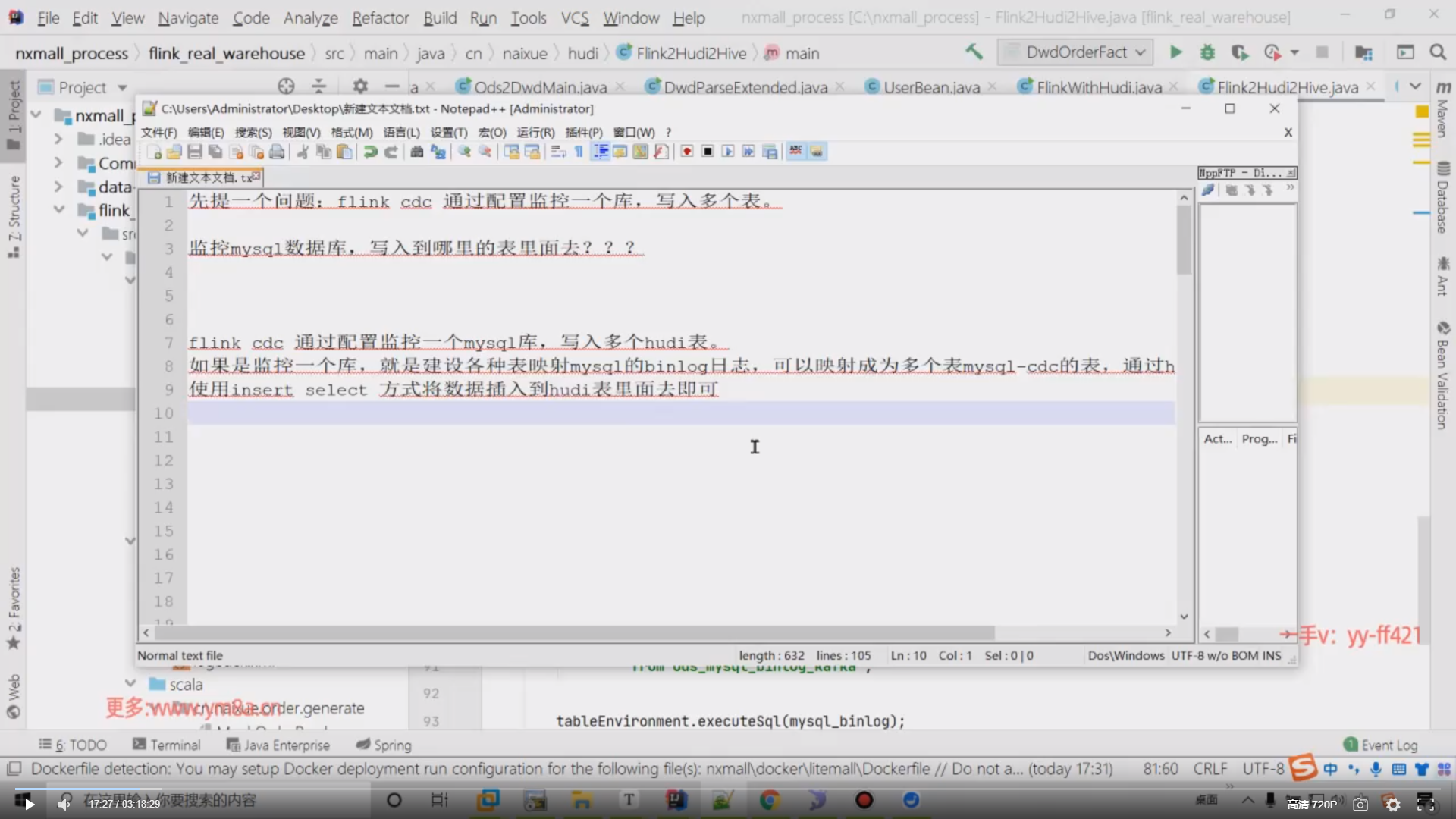Switch to FlinkWithHudi.java editor tab
1456x819 pixels.
(1098, 87)
